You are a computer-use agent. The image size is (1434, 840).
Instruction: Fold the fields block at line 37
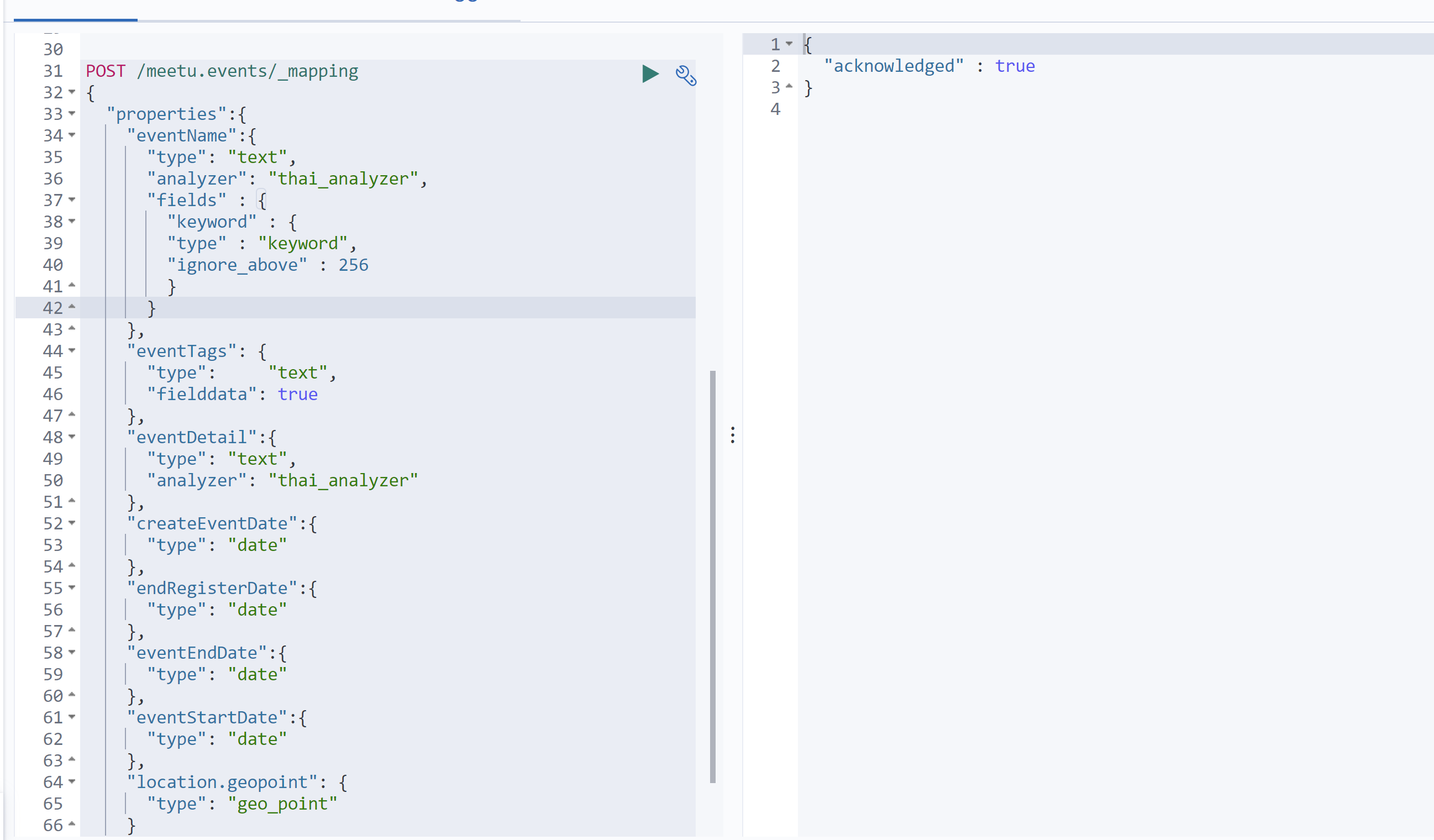(72, 200)
